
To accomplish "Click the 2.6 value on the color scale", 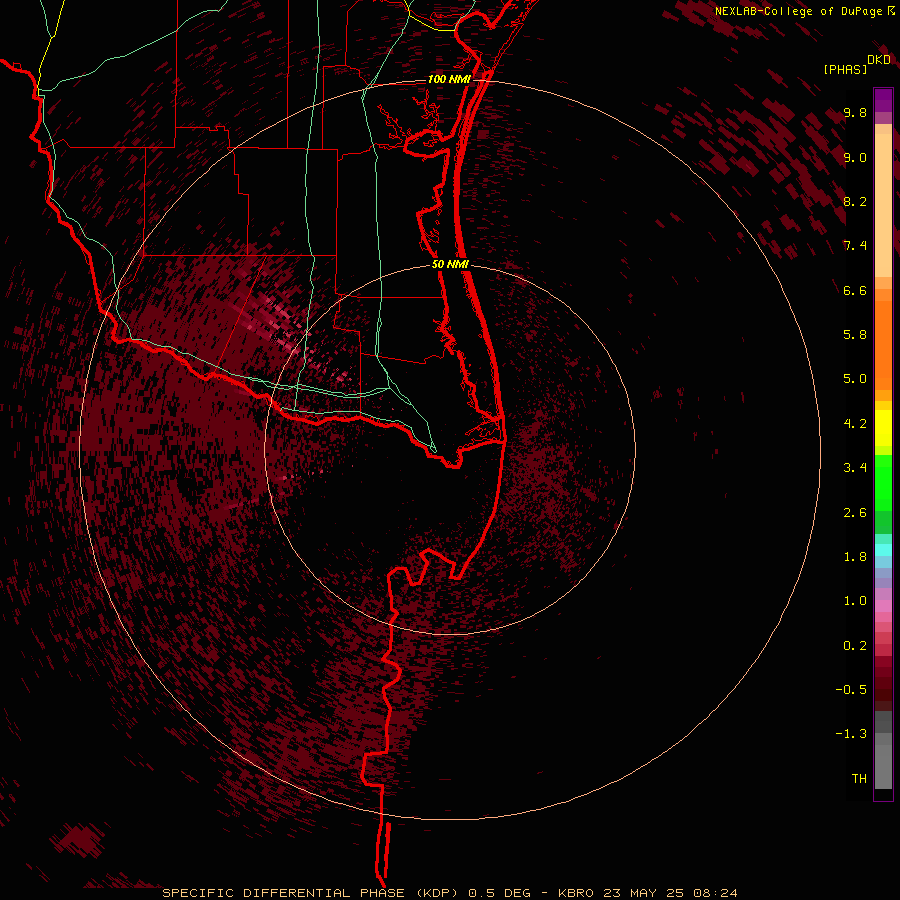I will pyautogui.click(x=855, y=513).
